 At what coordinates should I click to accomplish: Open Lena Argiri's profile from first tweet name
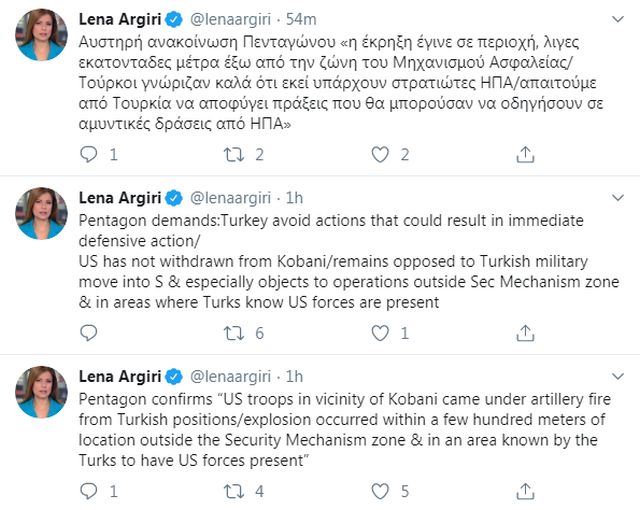121,19
